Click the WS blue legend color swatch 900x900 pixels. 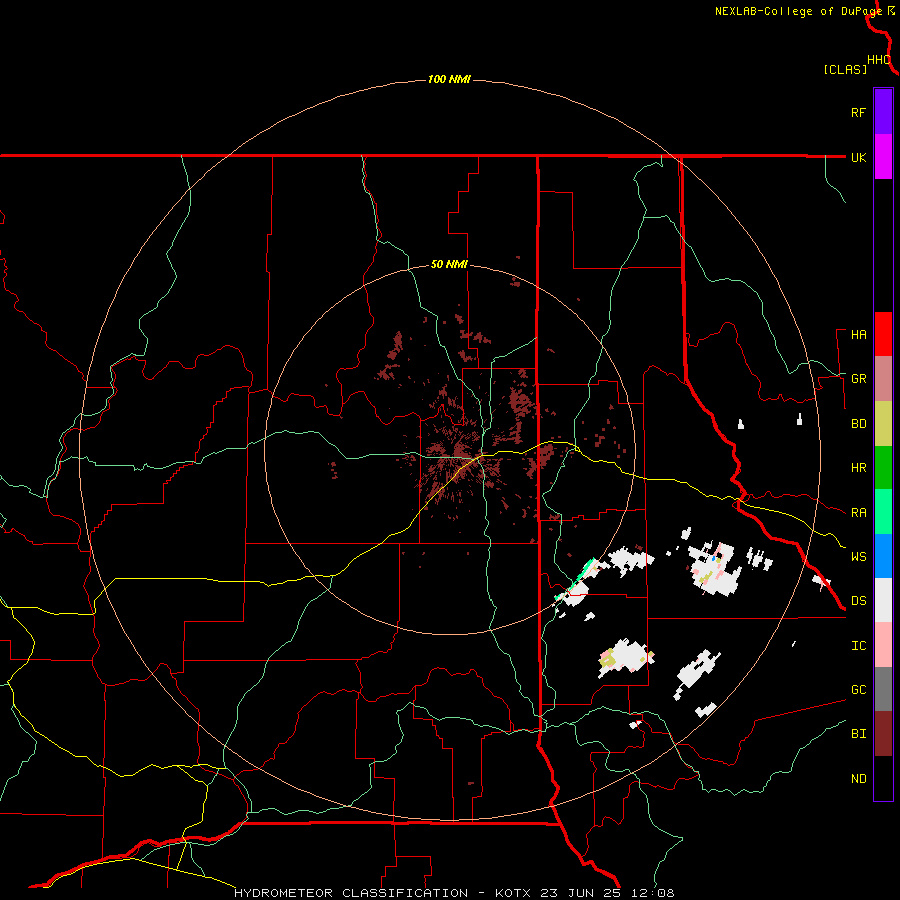pyautogui.click(x=883, y=556)
